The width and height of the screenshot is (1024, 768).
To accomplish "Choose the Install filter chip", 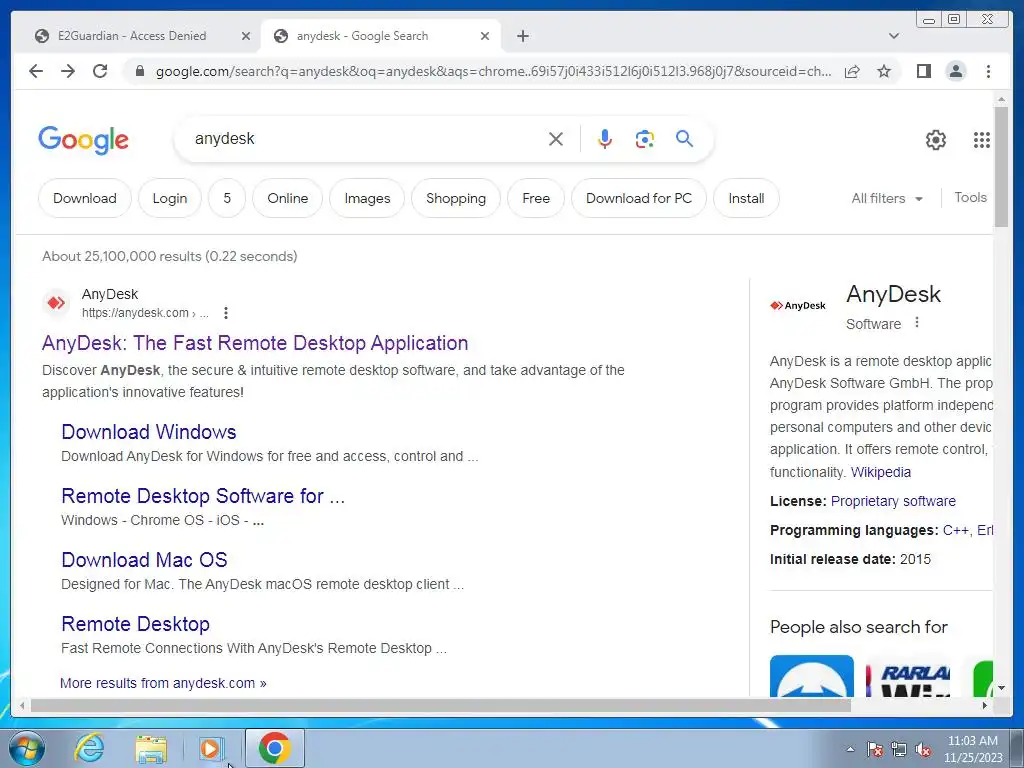I will coord(746,198).
